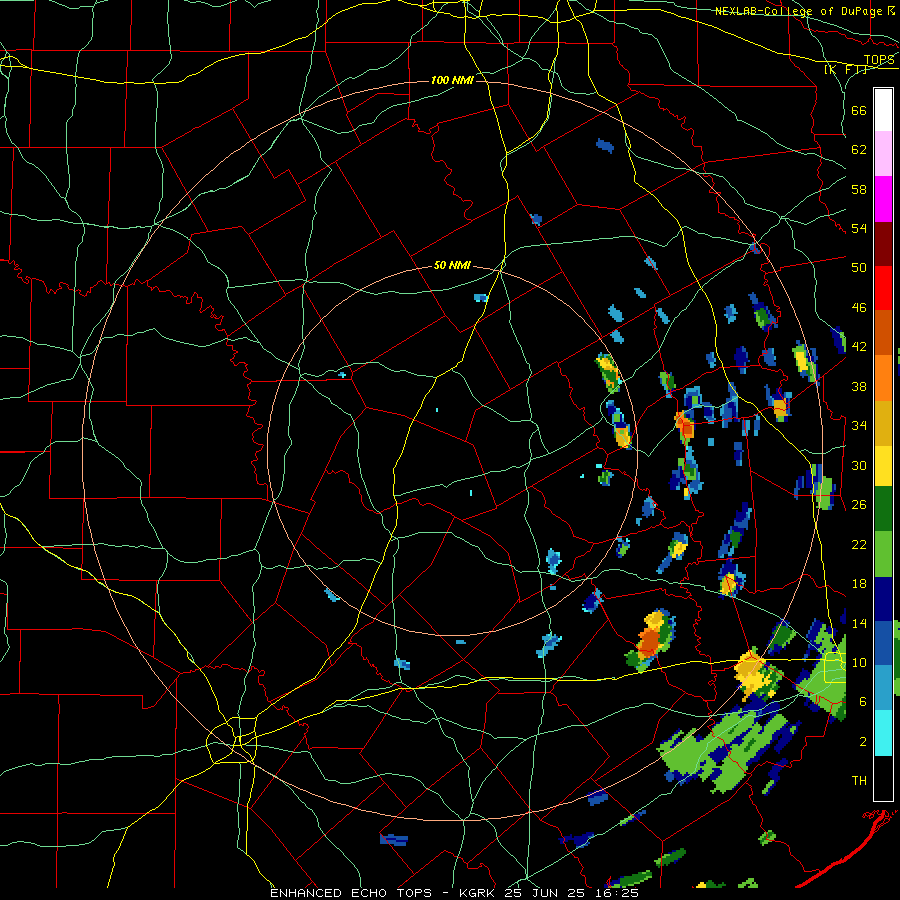
Task: Click the '26' value on the legend
Action: [x=859, y=505]
